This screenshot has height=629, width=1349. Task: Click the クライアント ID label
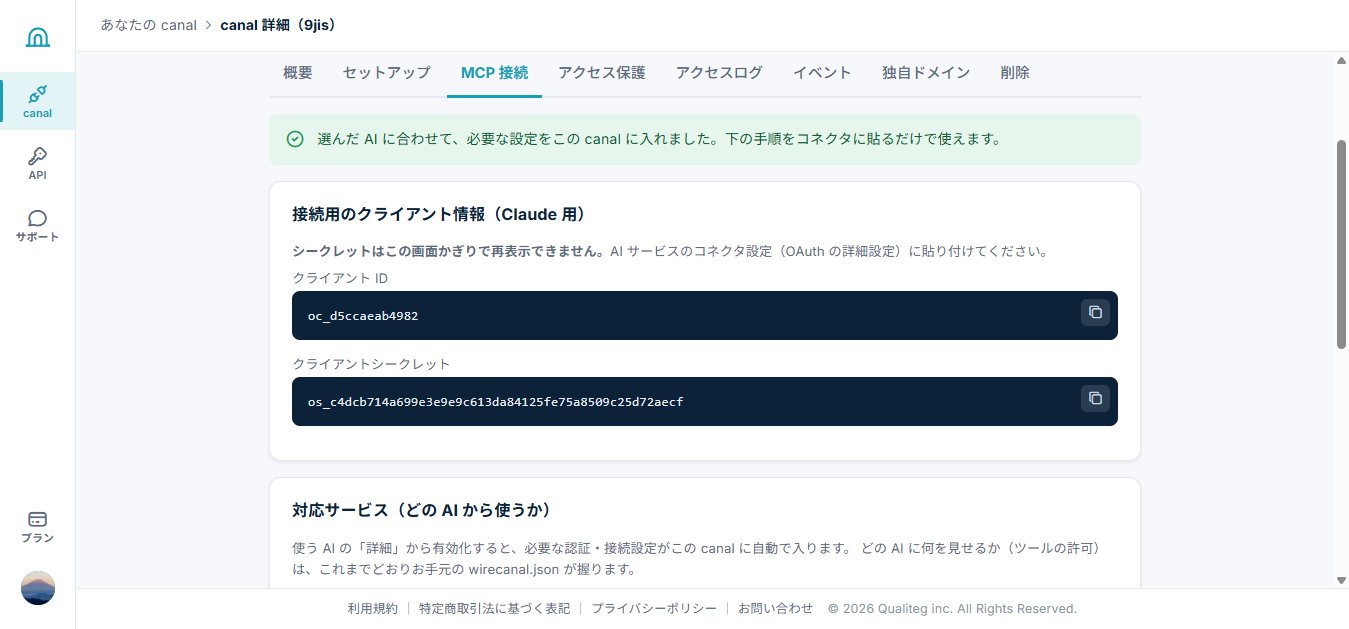click(x=340, y=278)
